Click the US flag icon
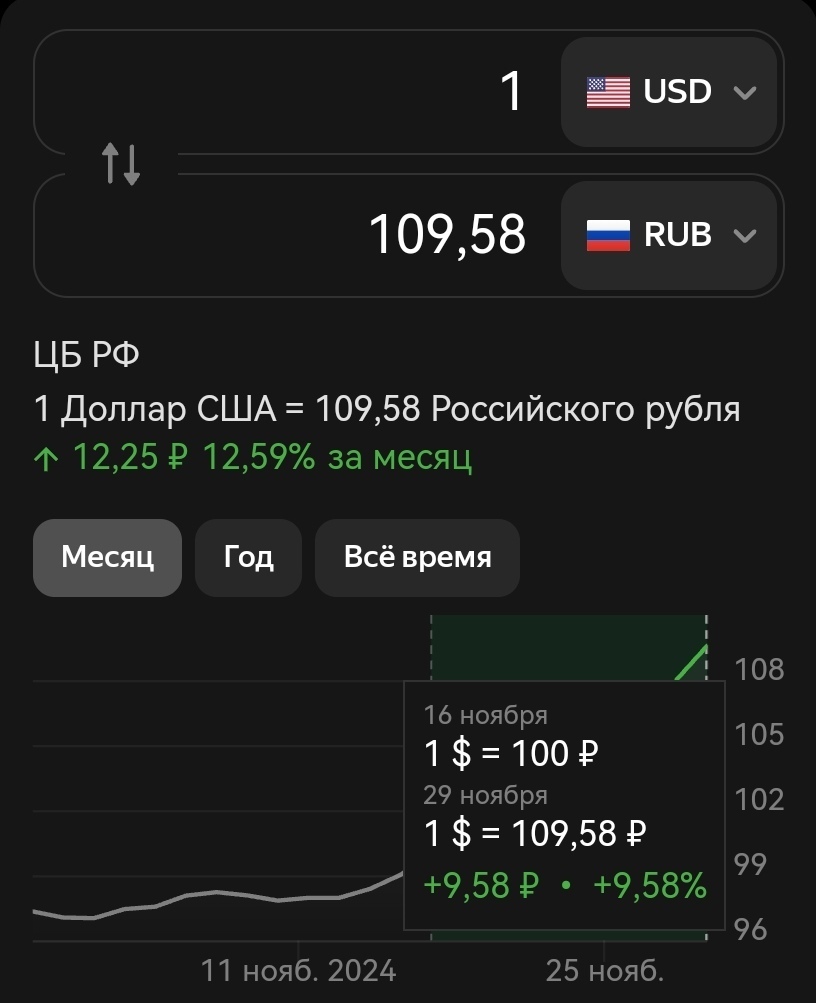The image size is (816, 1003). 608,92
